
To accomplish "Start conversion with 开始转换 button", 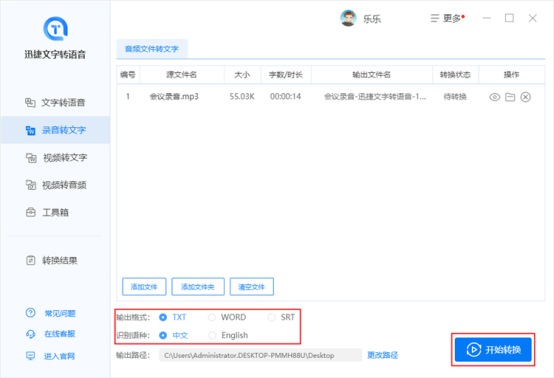I will pyautogui.click(x=493, y=349).
